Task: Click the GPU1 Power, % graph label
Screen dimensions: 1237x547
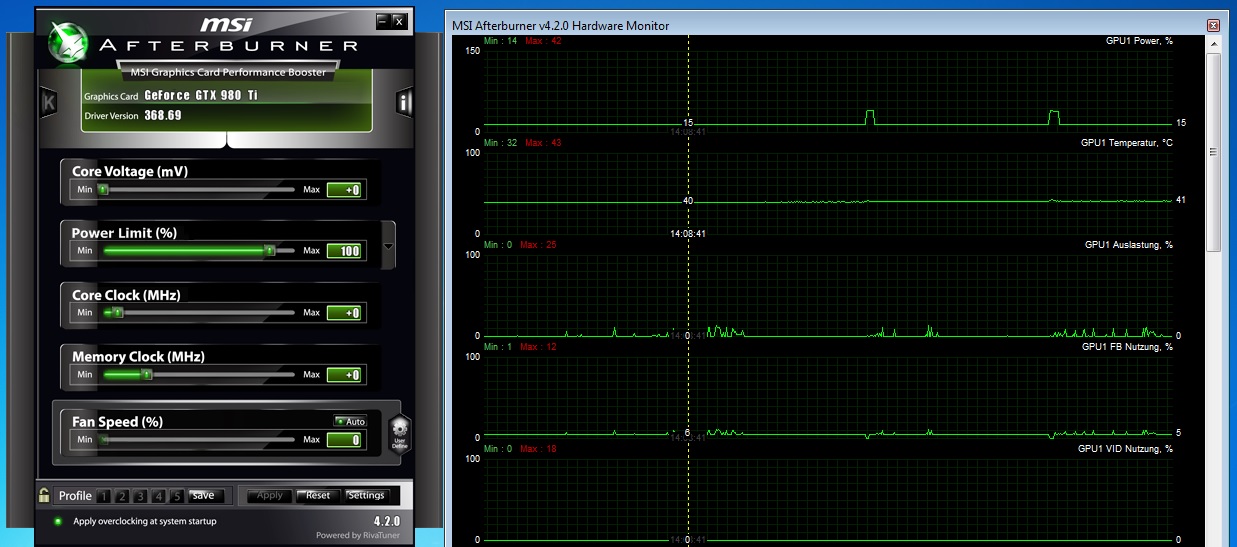Action: (1139, 41)
